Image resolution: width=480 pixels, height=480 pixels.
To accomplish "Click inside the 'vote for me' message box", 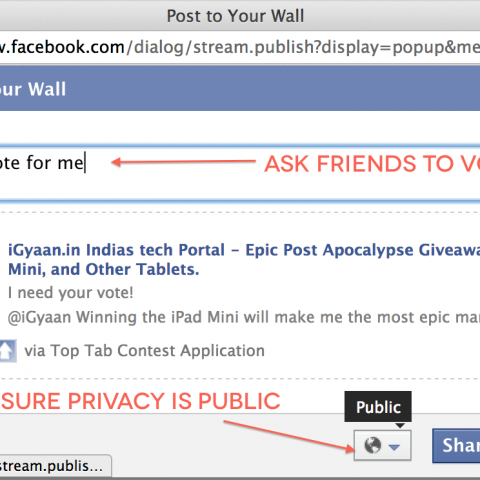I will point(240,173).
